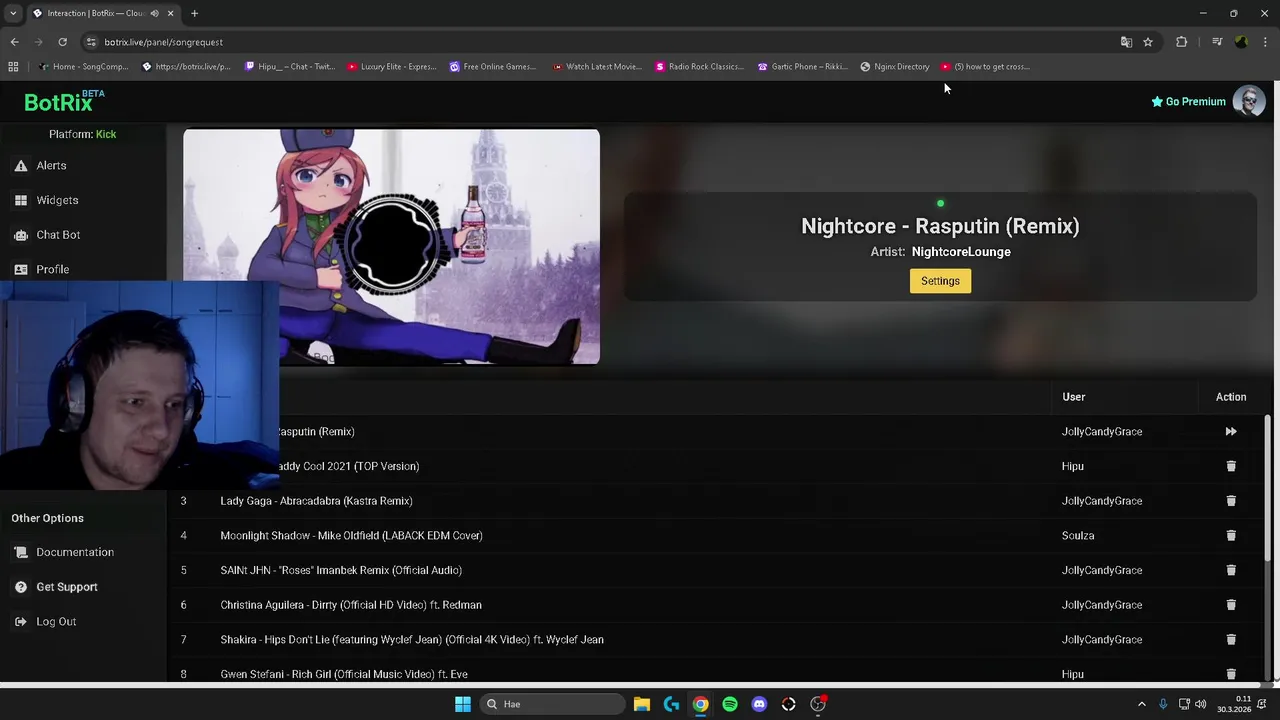Click the song video thumbnail
Image resolution: width=1280 pixels, height=720 pixels.
tap(391, 247)
